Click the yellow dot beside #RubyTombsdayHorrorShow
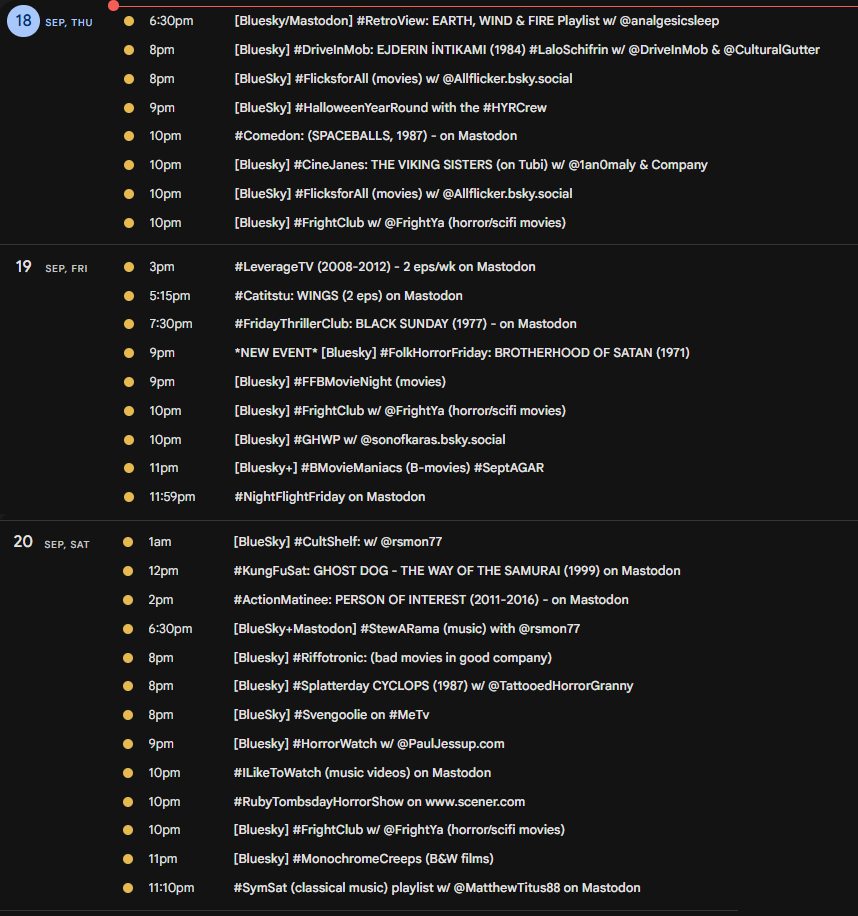The image size is (858, 916). [x=128, y=802]
